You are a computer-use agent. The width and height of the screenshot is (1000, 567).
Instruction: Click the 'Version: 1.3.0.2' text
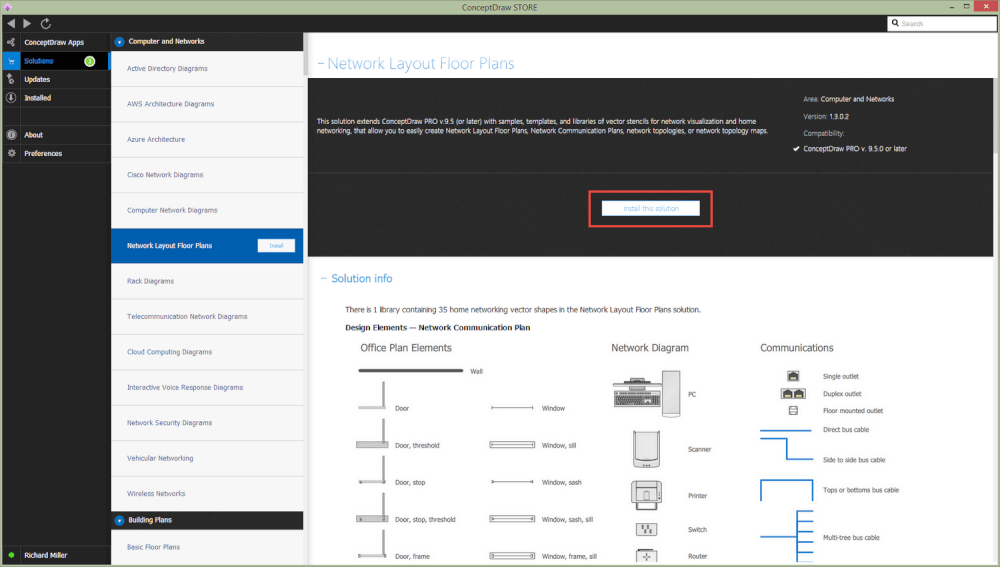tap(826, 117)
